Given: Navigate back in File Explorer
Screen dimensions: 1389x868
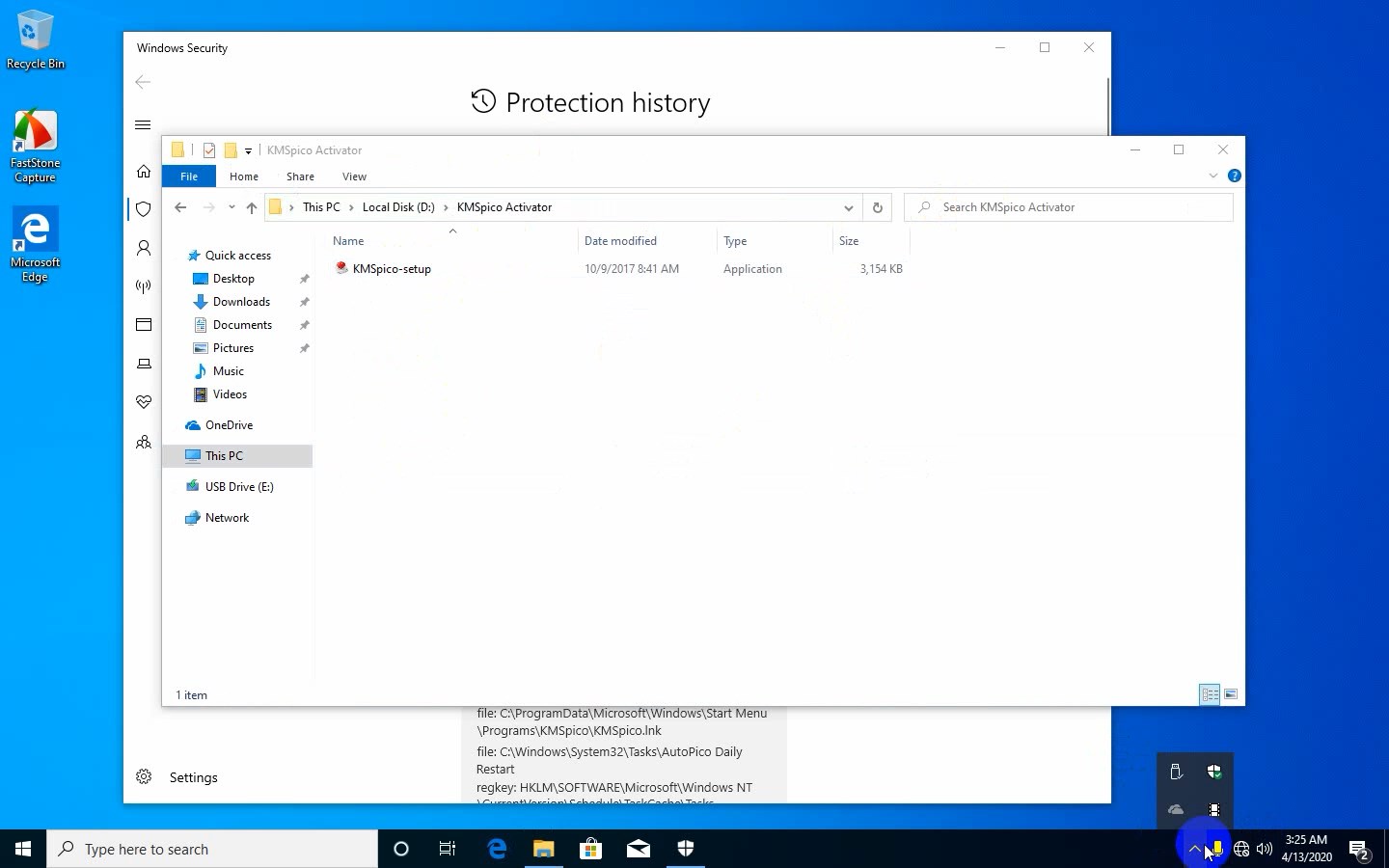Looking at the screenshot, I should point(180,207).
